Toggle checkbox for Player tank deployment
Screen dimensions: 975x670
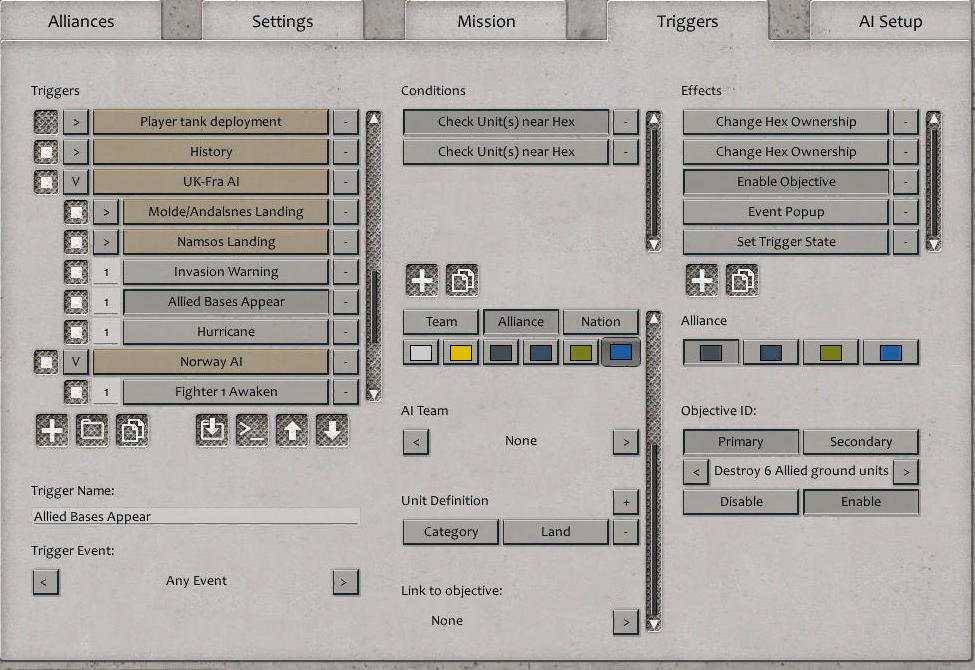click(x=45, y=122)
